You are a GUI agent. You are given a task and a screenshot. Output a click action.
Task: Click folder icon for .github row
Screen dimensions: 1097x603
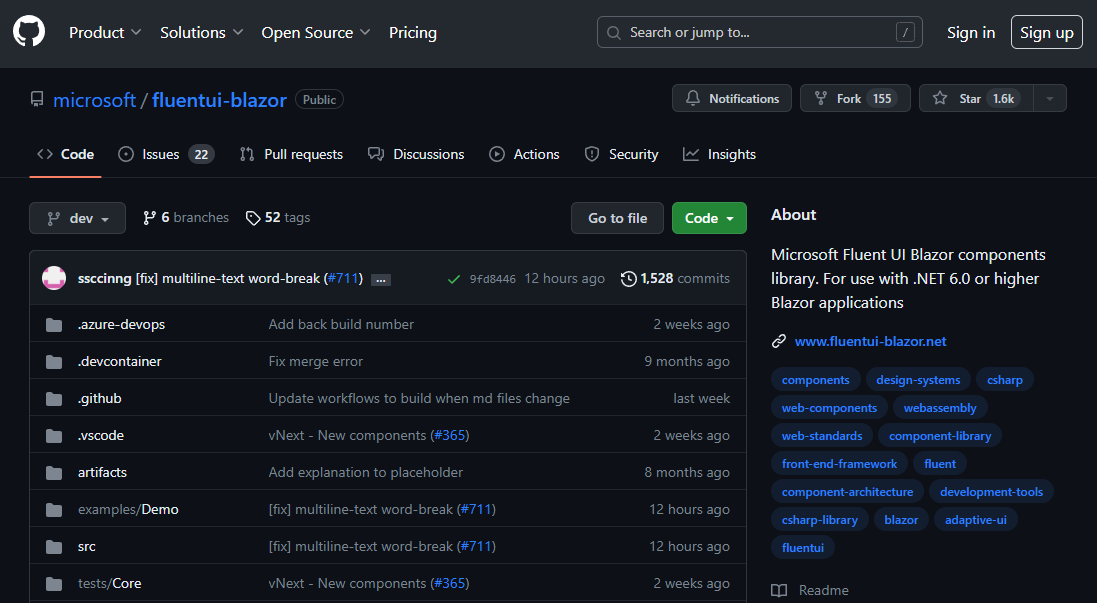point(54,399)
